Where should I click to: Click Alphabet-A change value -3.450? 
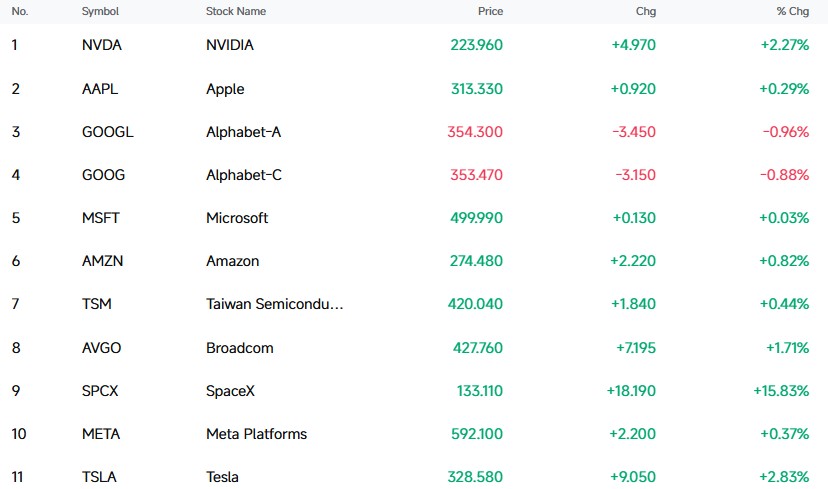[x=634, y=131]
